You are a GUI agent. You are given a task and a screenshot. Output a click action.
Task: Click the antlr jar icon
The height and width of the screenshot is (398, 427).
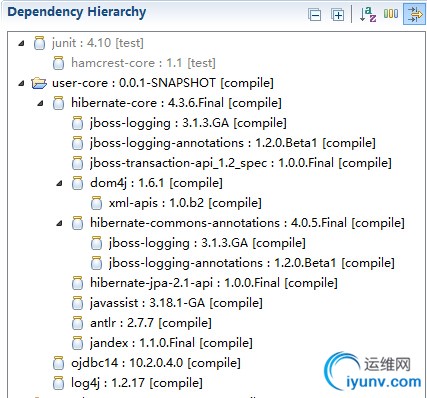pyautogui.click(x=78, y=323)
